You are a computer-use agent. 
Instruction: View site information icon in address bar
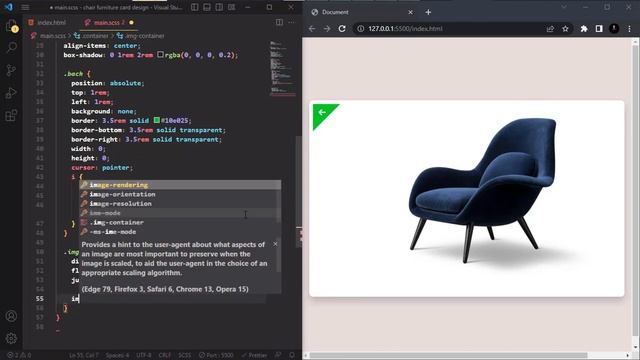[360, 29]
